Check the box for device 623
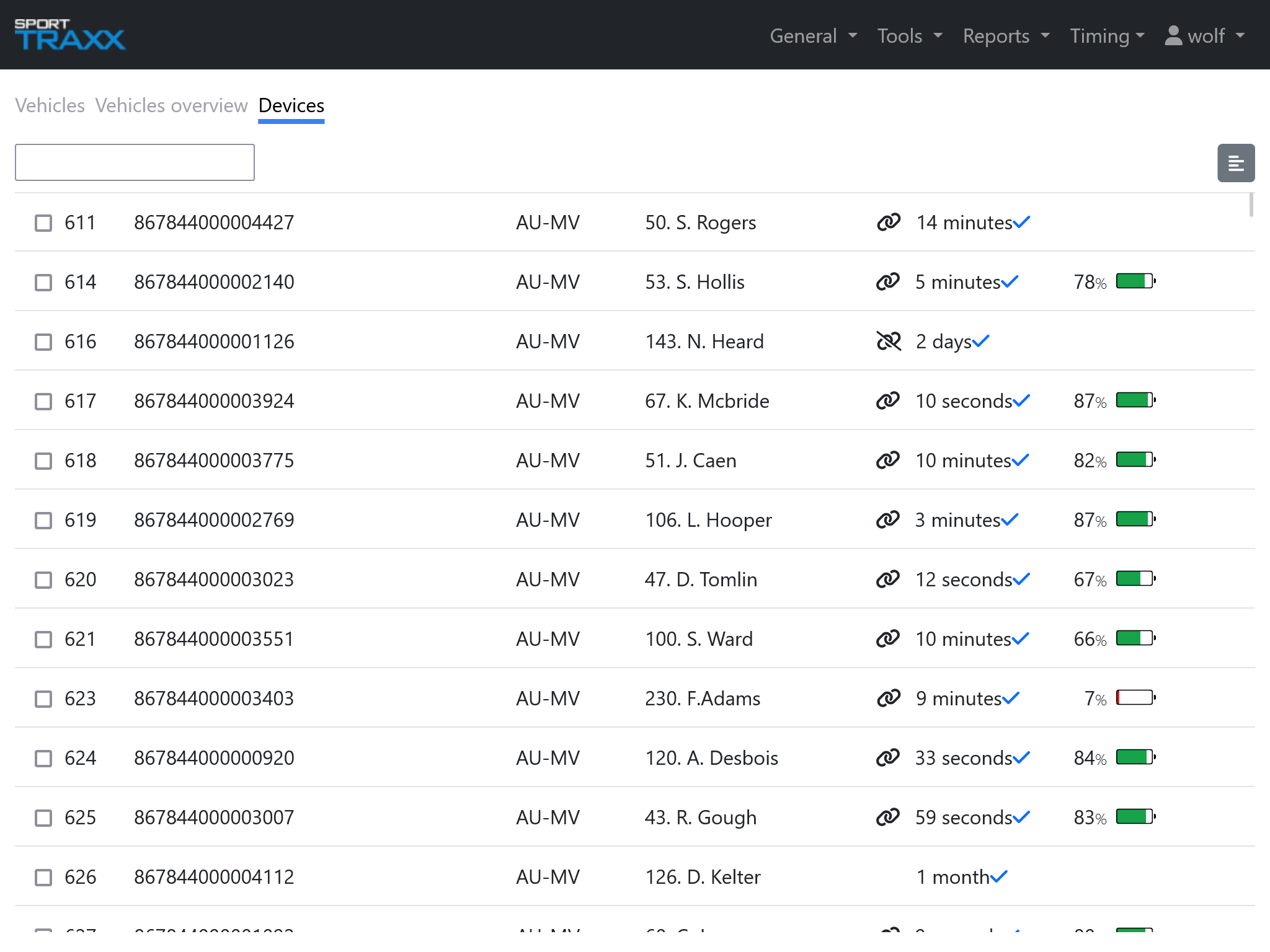This screenshot has height=952, width=1270. 43,699
